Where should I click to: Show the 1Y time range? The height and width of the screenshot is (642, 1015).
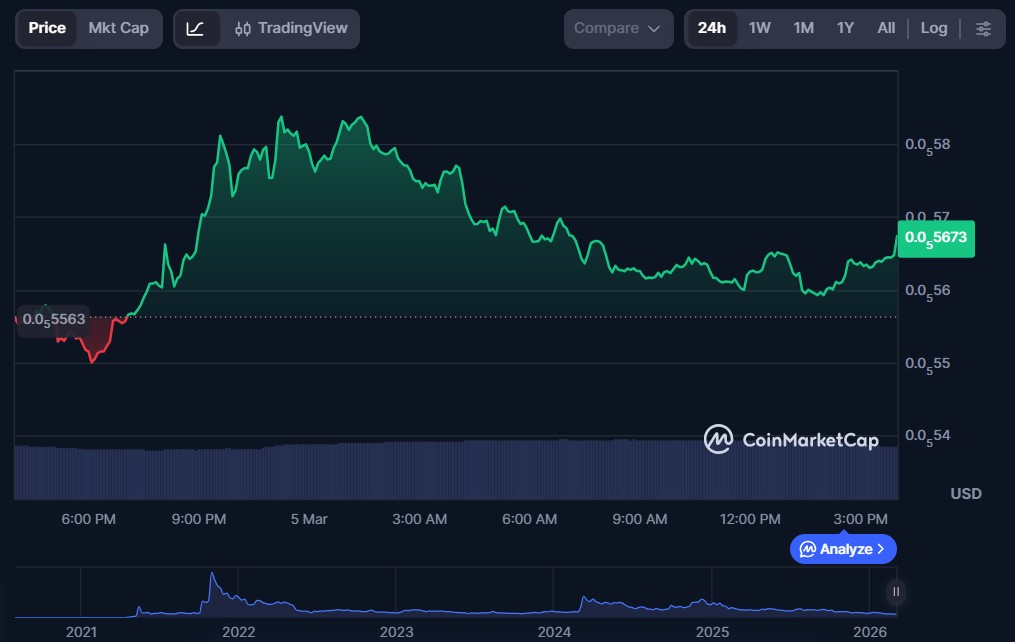(845, 29)
